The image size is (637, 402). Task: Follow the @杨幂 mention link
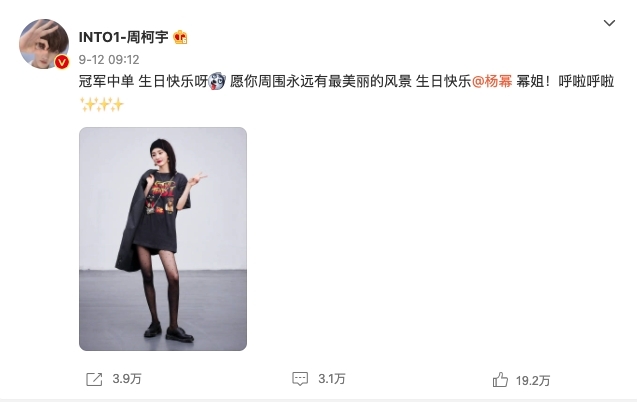pyautogui.click(x=492, y=82)
